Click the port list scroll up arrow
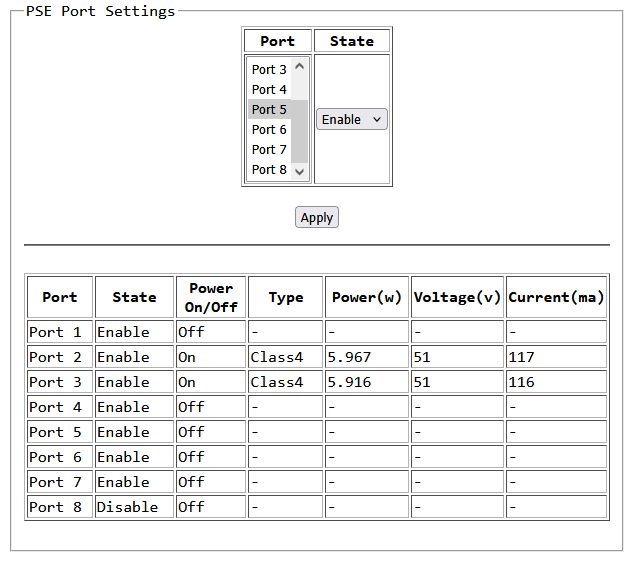 pos(299,66)
